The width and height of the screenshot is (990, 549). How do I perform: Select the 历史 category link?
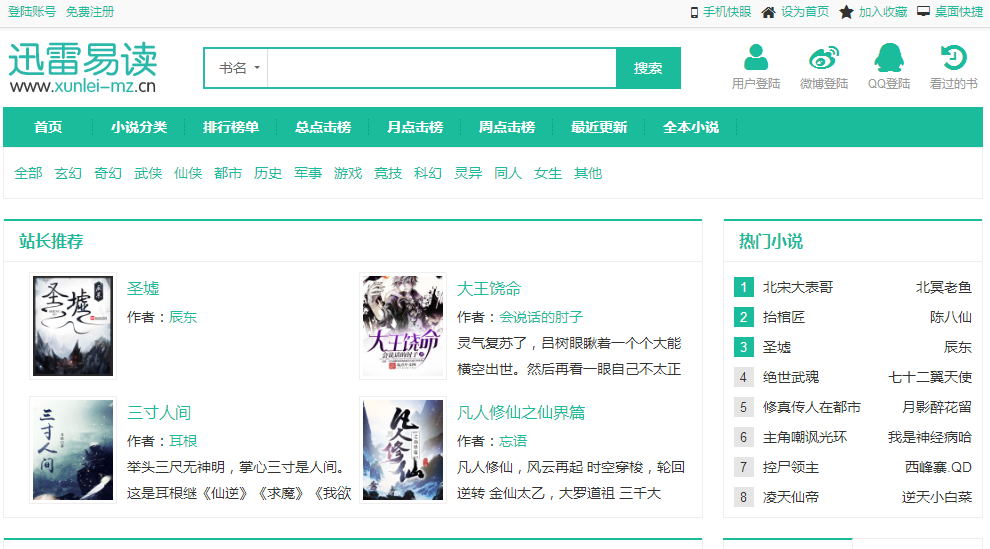(268, 173)
